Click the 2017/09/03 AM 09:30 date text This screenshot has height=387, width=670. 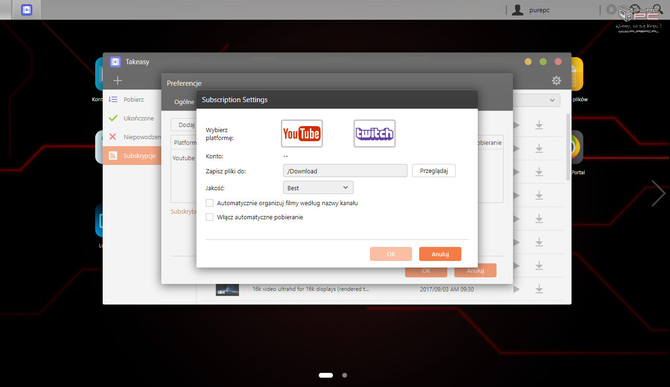447,289
